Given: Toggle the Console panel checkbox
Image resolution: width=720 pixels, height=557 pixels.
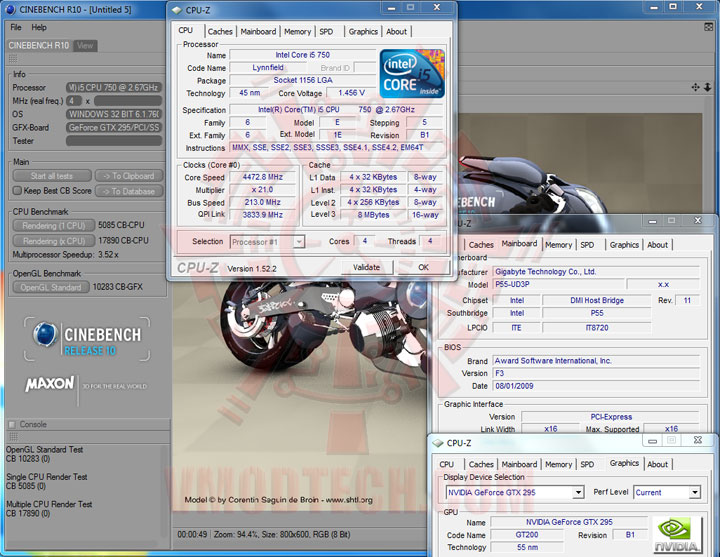Looking at the screenshot, I should point(12,424).
